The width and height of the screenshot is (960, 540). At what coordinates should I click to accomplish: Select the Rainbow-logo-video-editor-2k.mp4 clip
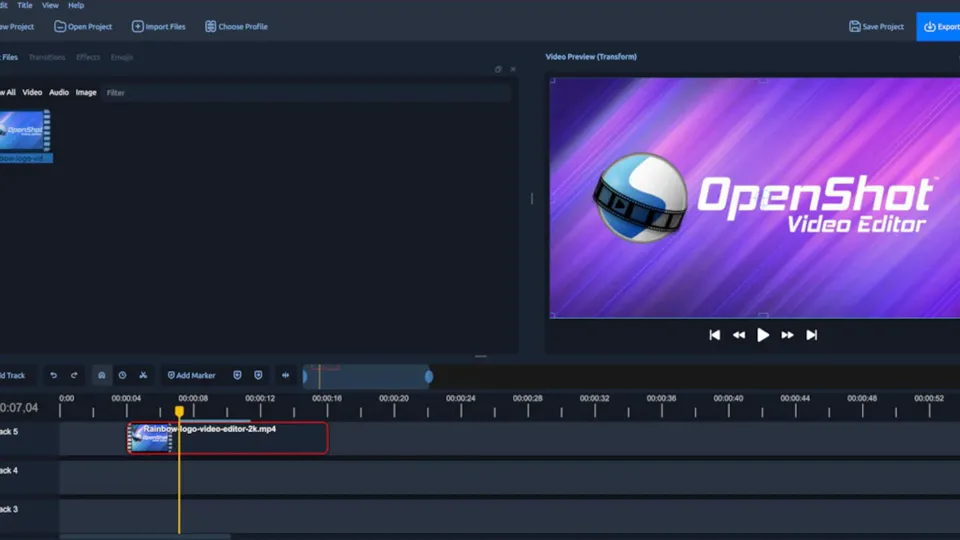(227, 438)
